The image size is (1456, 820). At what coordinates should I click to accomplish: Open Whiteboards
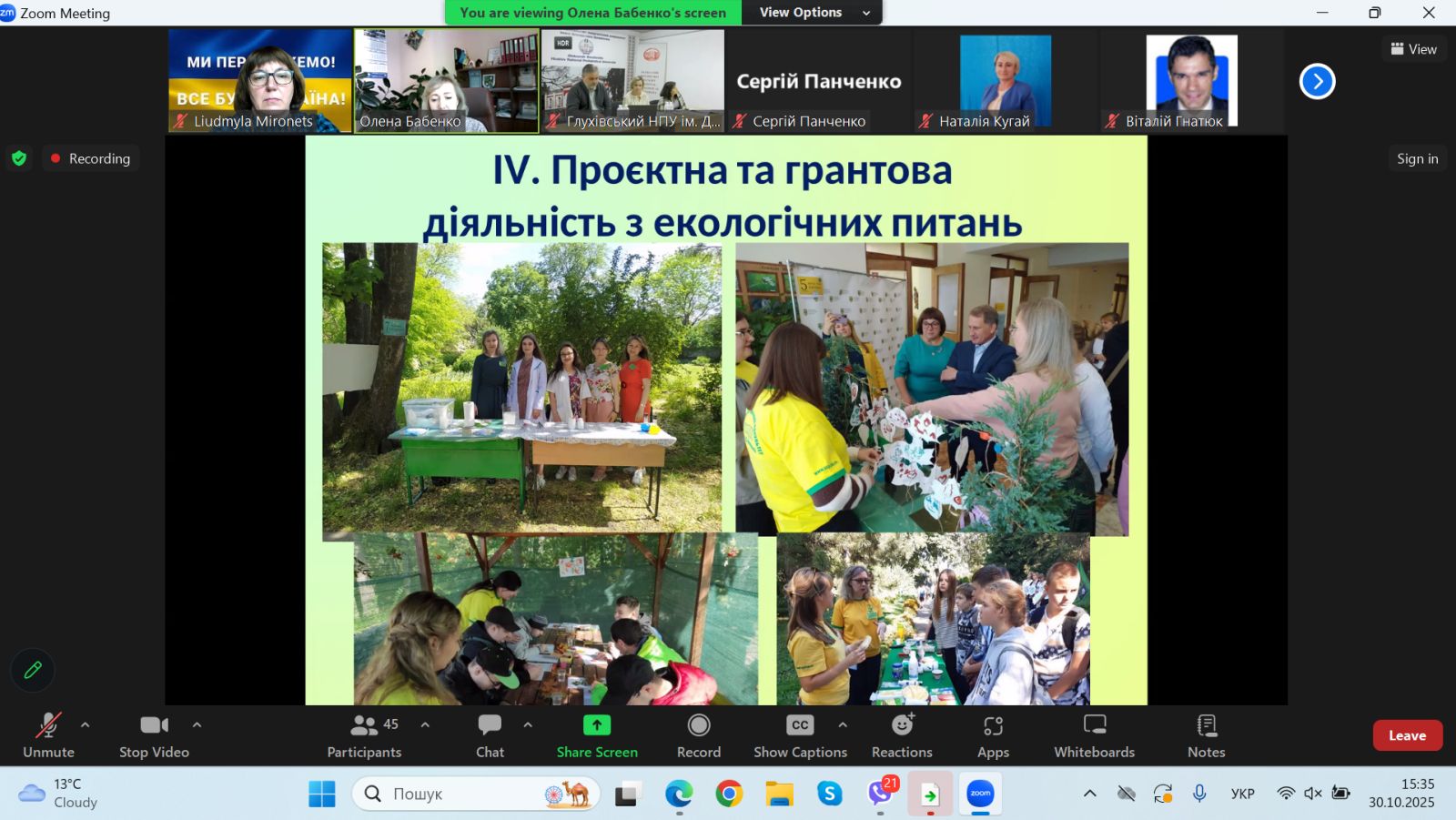coord(1094,735)
